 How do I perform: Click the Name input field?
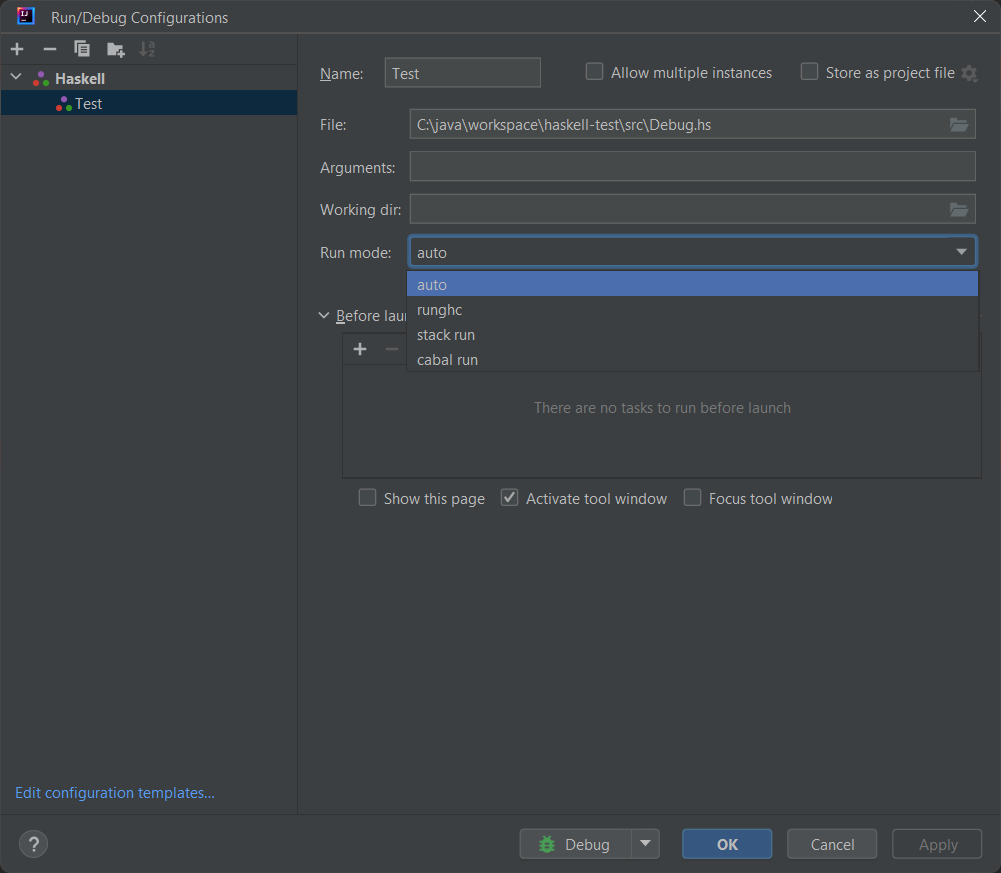pyautogui.click(x=462, y=73)
